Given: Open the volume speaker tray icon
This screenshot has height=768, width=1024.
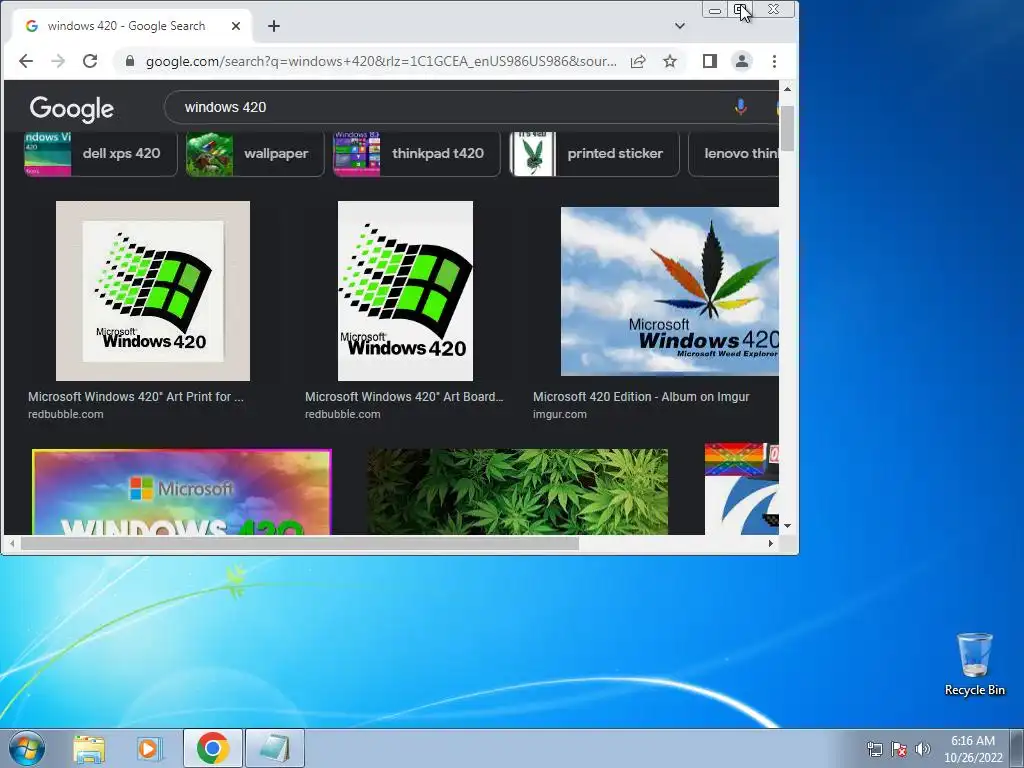Looking at the screenshot, I should tap(923, 749).
